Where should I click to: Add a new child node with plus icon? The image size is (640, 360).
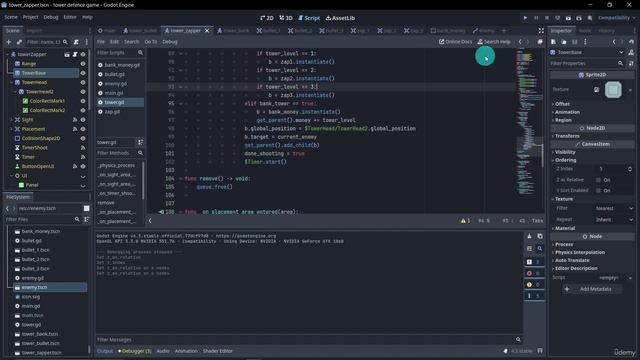click(x=9, y=42)
